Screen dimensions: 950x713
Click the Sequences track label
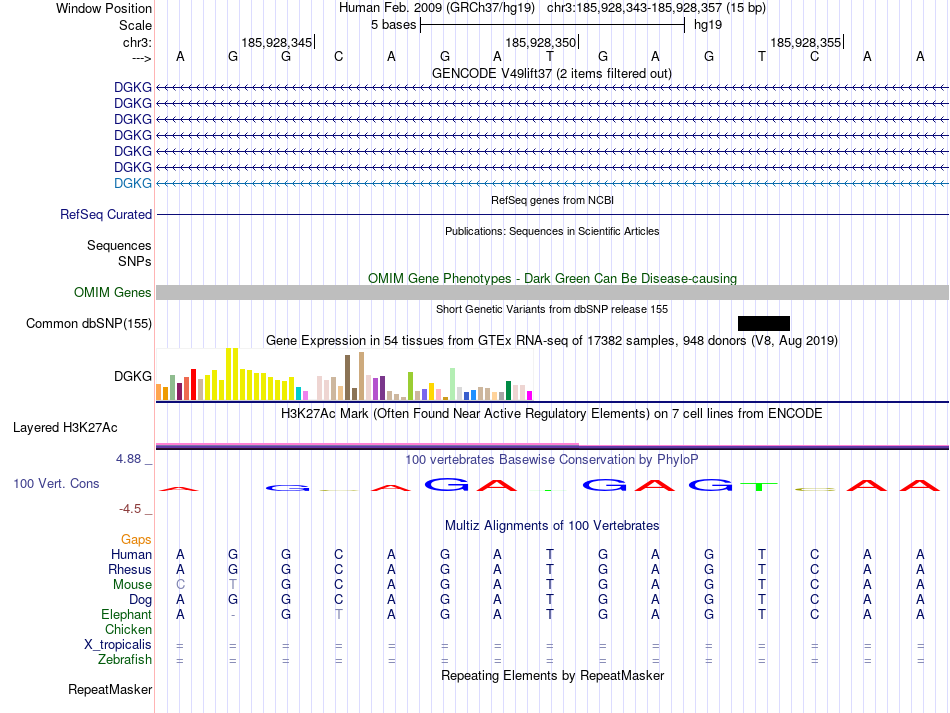click(119, 245)
